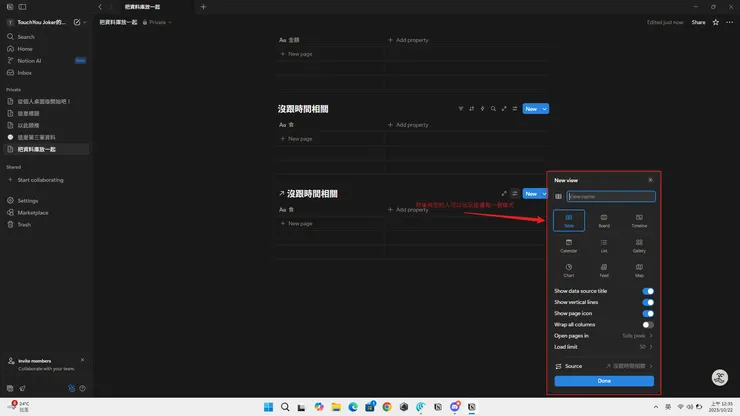The height and width of the screenshot is (416, 740).
Task: Select the Timeline view type
Action: click(x=639, y=221)
